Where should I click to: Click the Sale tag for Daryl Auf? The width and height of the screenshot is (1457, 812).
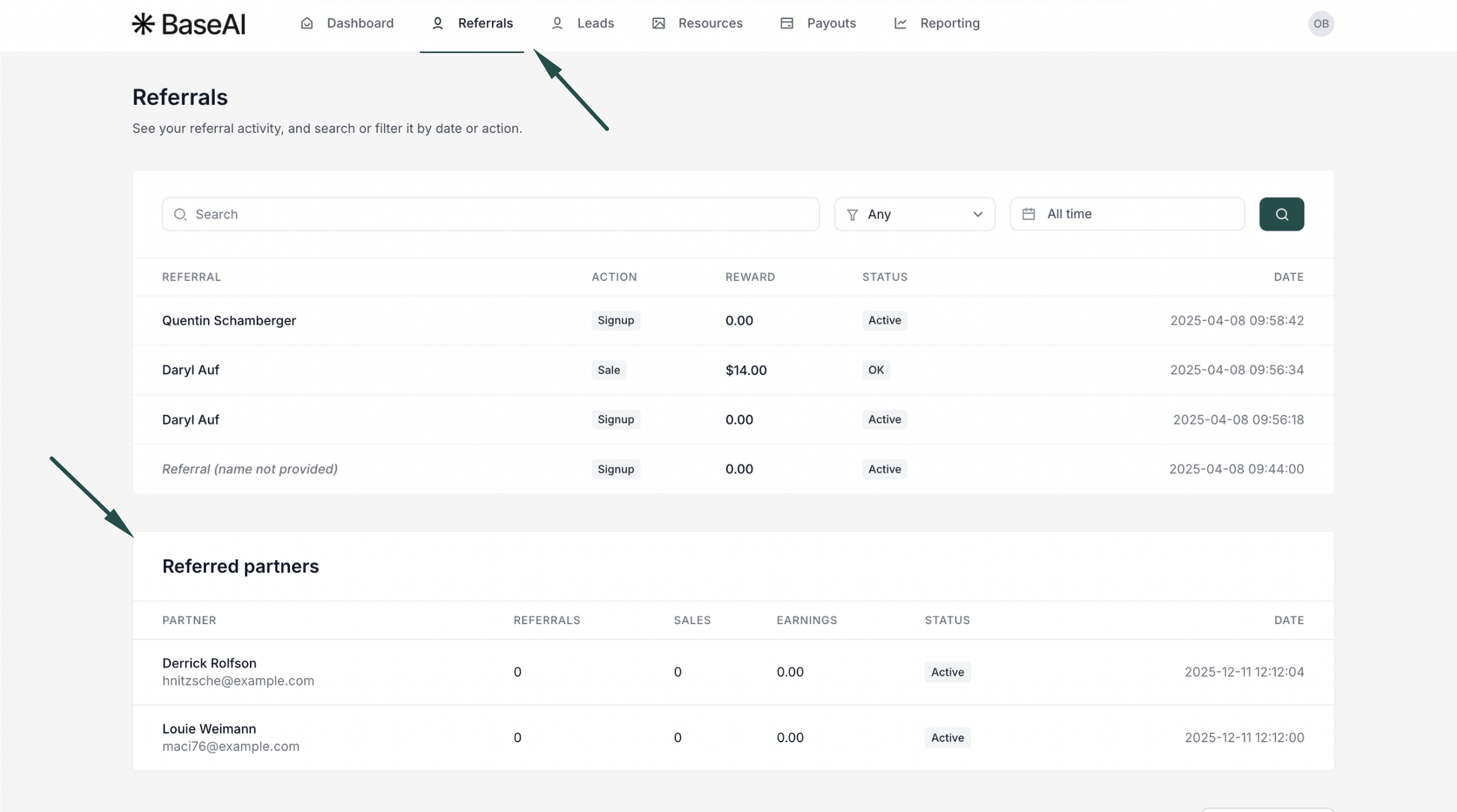pos(608,370)
